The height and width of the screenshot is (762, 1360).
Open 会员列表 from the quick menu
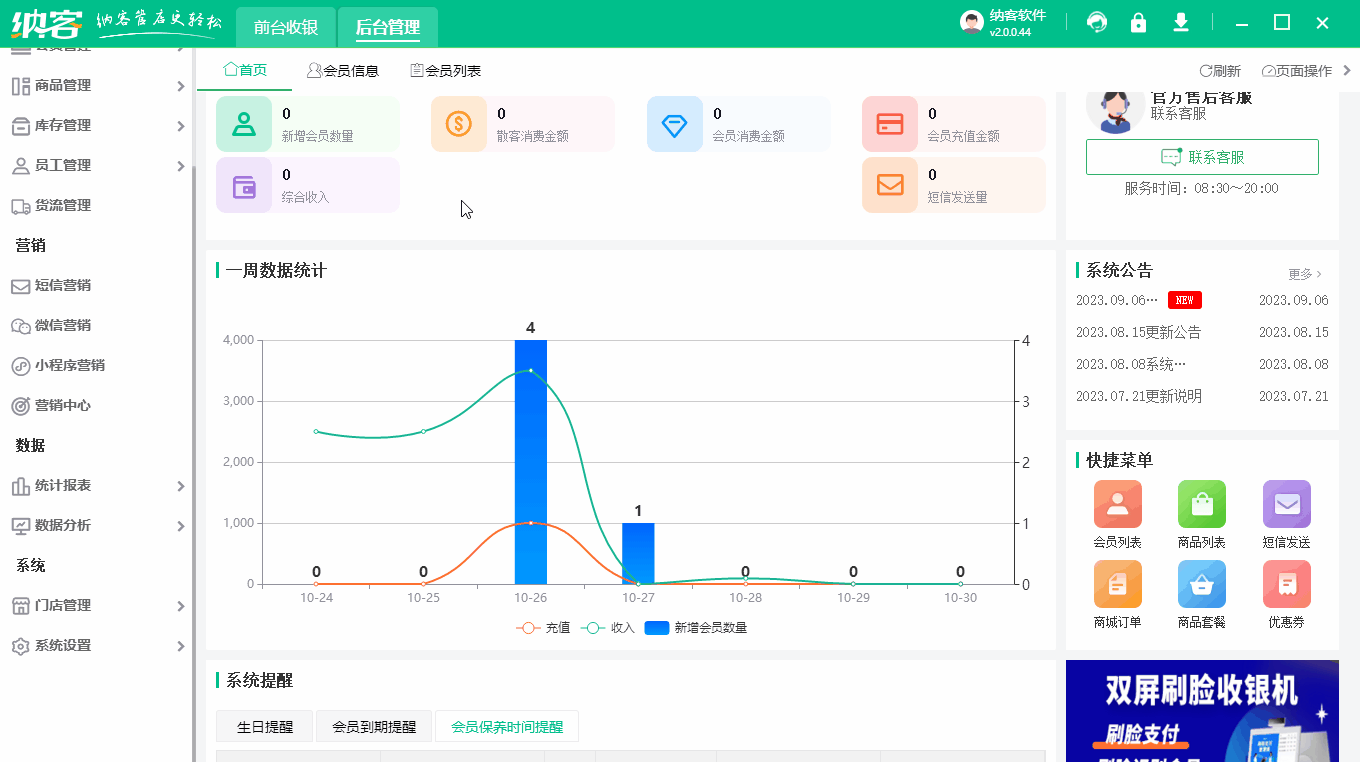[x=1117, y=513]
